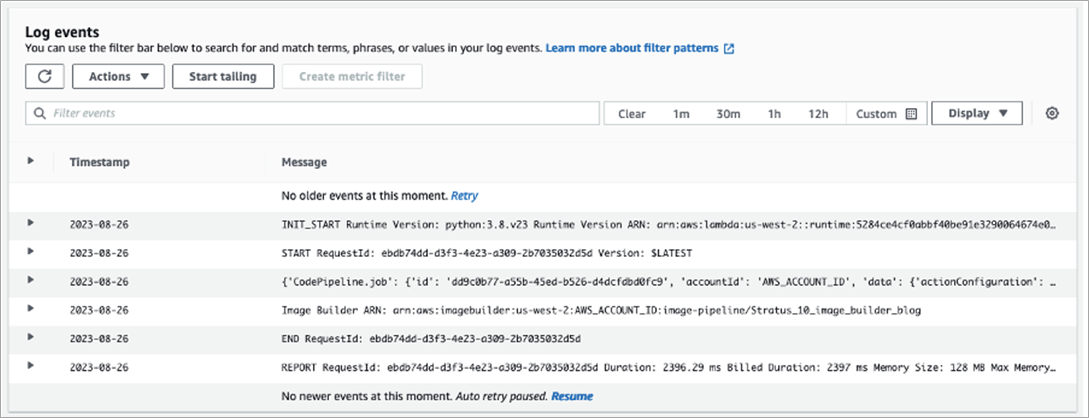This screenshot has height=418, width=1089.
Task: Expand the REPORT RequestId log event row
Action: coord(31,367)
